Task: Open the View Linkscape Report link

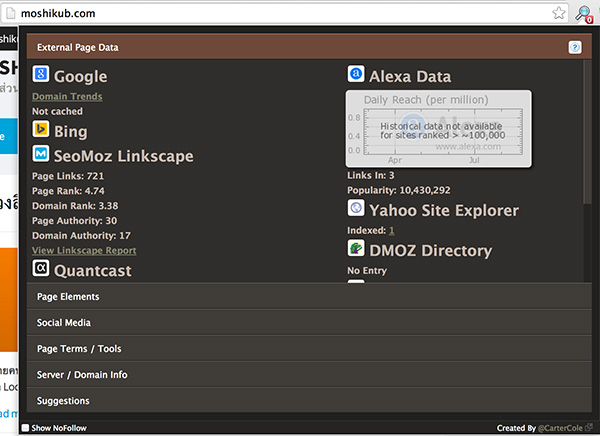Action: click(84, 250)
